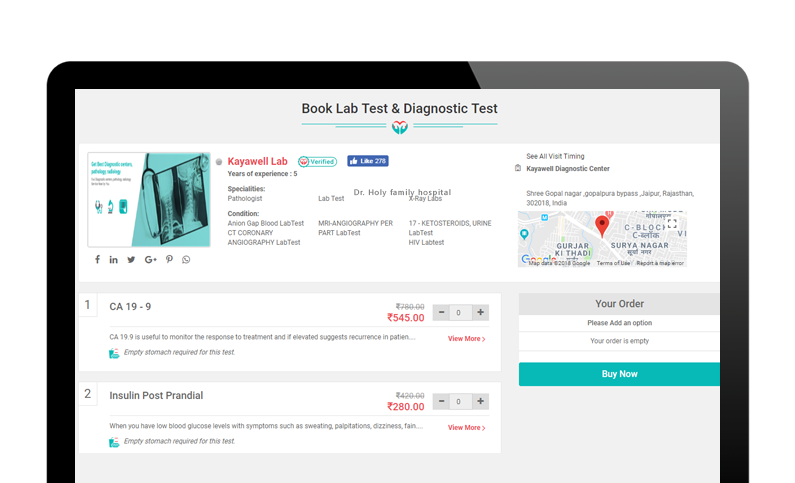Image resolution: width=795 pixels, height=483 pixels.
Task: Decrease CA 19-9 quantity with minus
Action: [x=441, y=312]
